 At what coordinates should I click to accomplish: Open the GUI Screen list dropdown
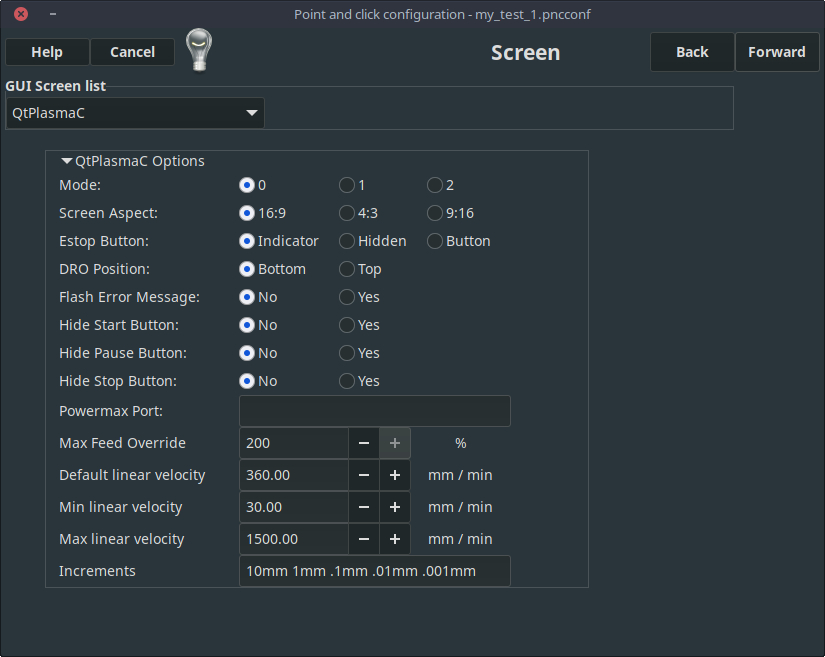(x=135, y=113)
